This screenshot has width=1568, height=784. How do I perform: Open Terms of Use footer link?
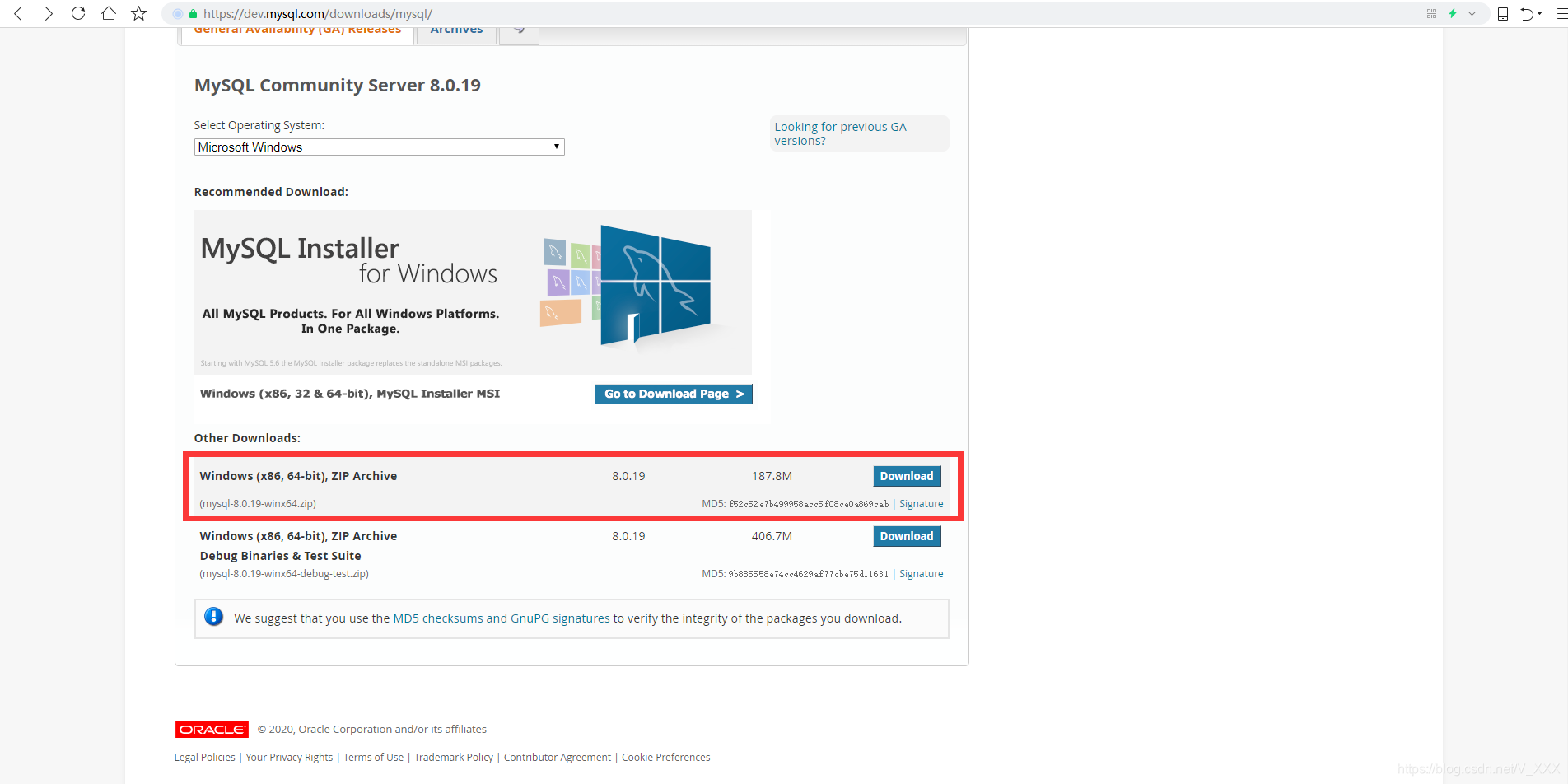coord(373,758)
